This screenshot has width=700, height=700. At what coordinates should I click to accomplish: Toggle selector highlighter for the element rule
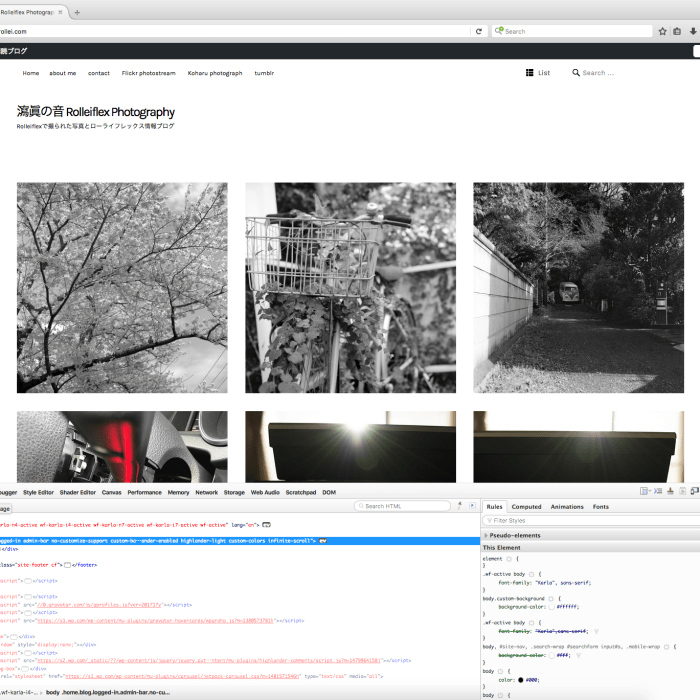pos(508,559)
